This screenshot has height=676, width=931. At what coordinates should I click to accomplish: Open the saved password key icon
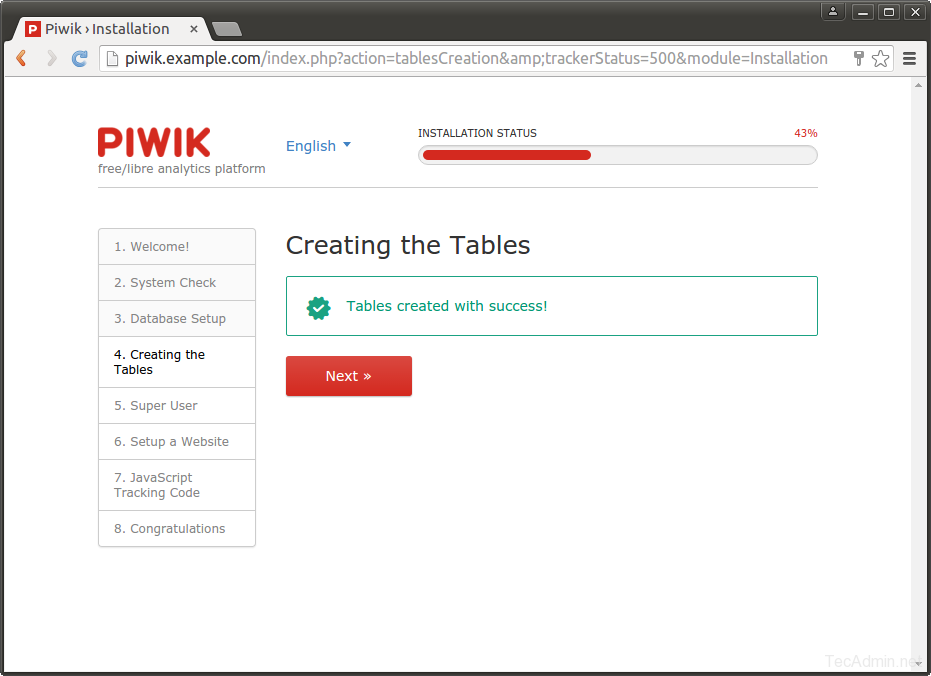point(858,59)
